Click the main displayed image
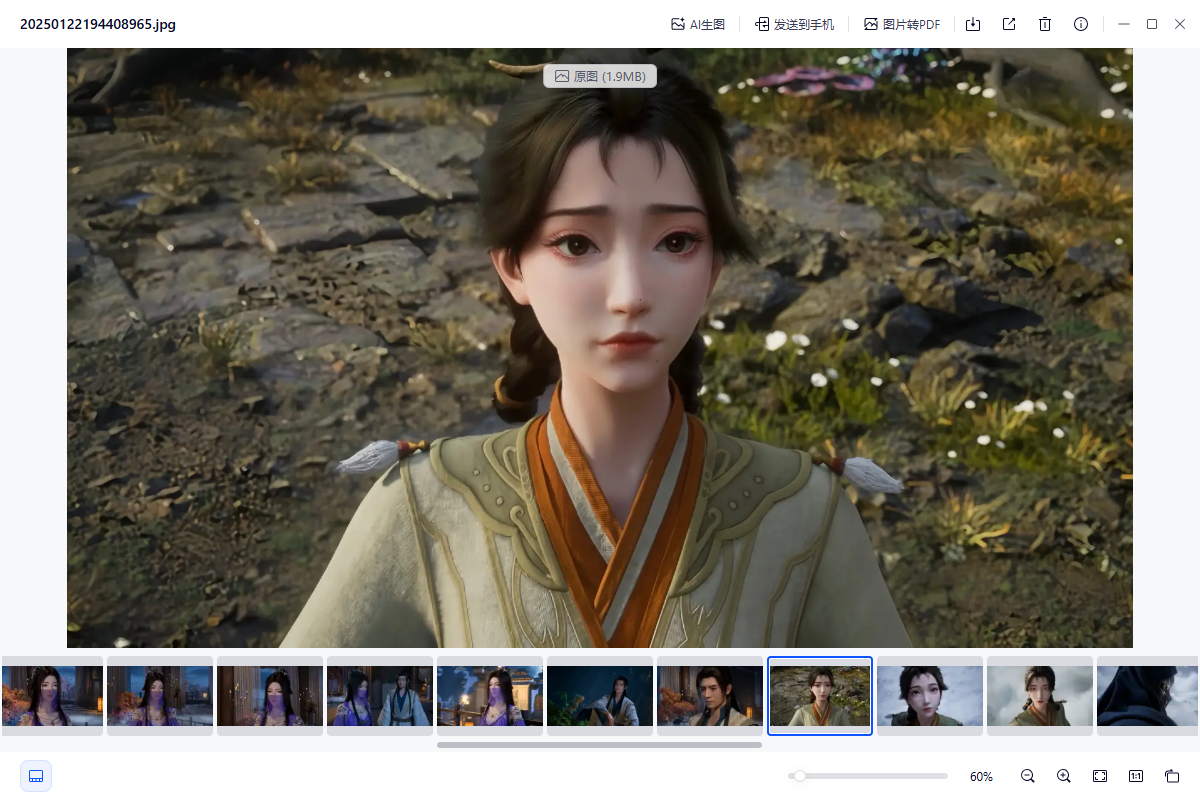This screenshot has height=800, width=1200. point(600,348)
